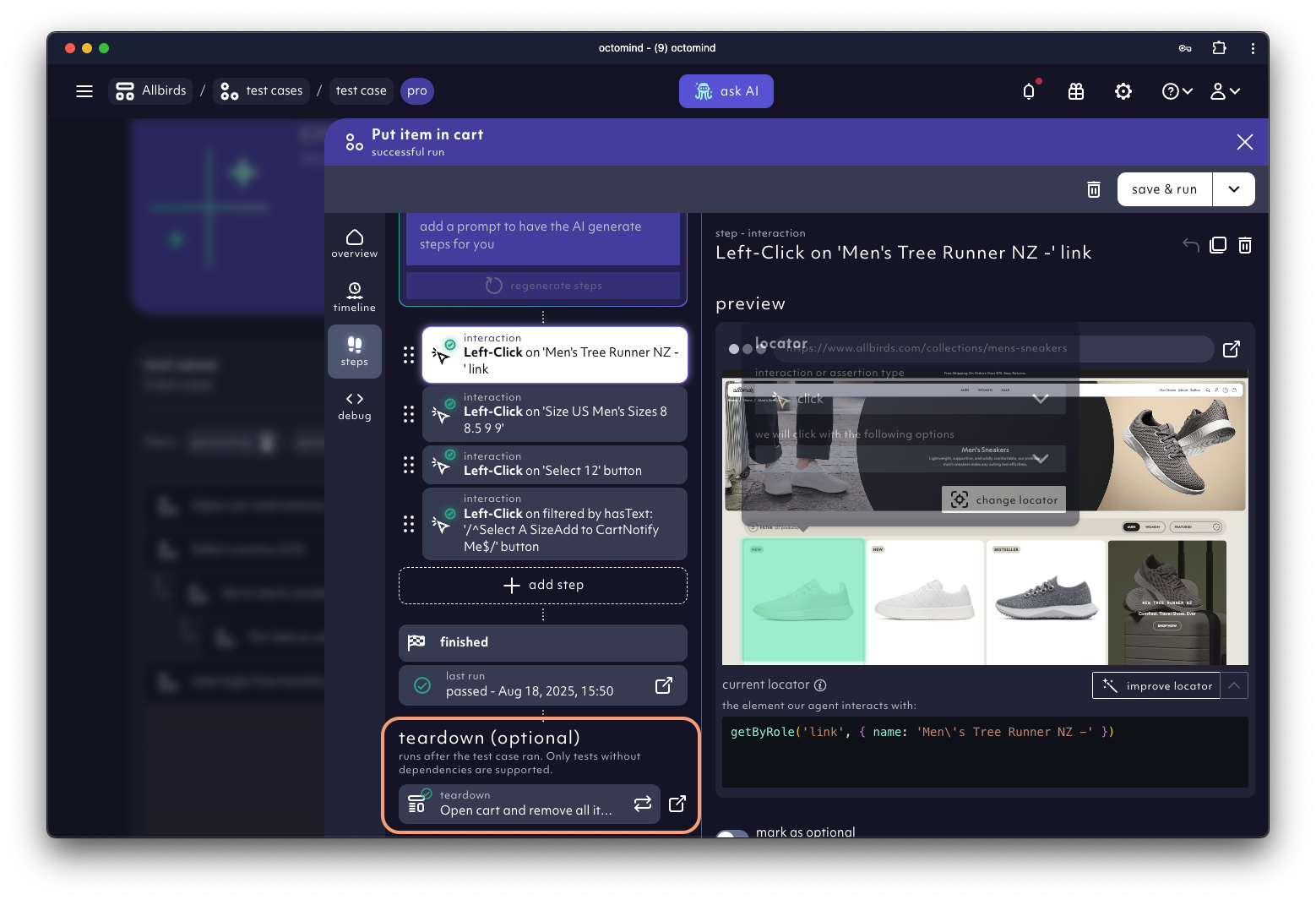Collapse the improve locator chevron
This screenshot has height=900, width=1316.
(x=1234, y=685)
